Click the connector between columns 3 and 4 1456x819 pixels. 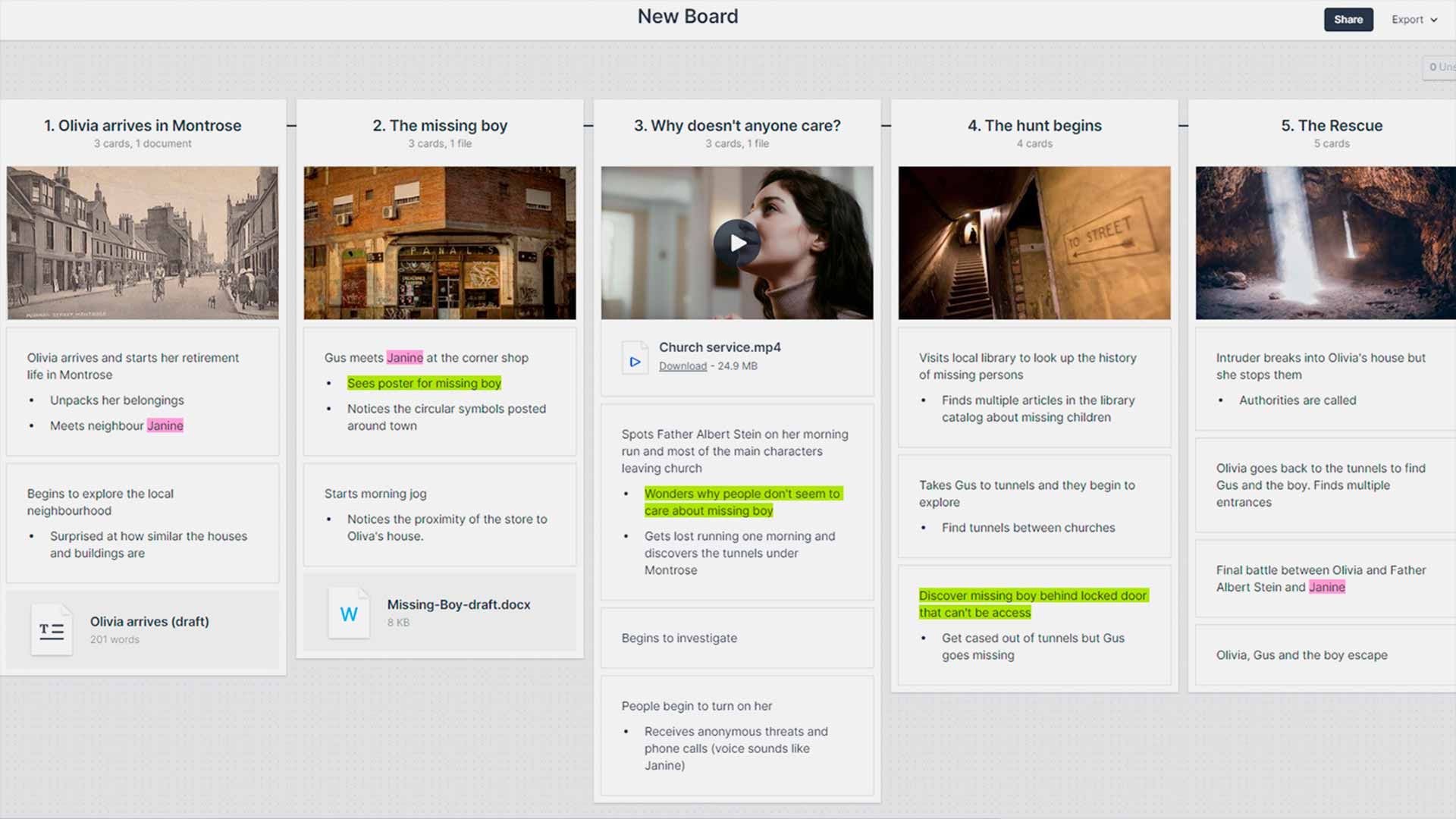(886, 126)
